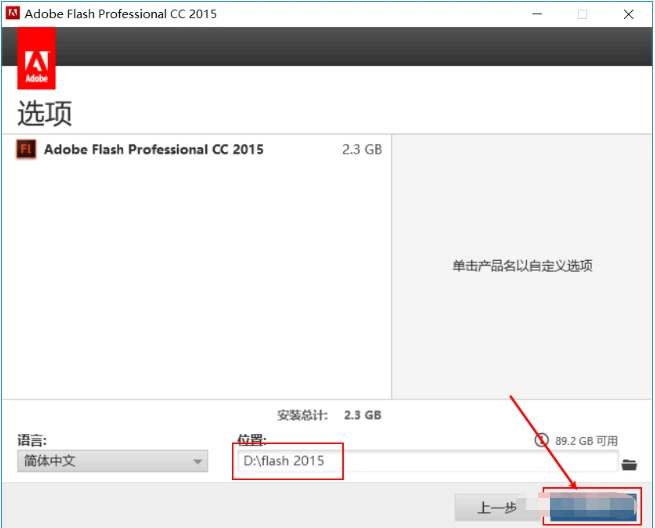Select Adobe Flash Professional CC 2015 product row
Screen dimensions: 655x528
(197, 150)
